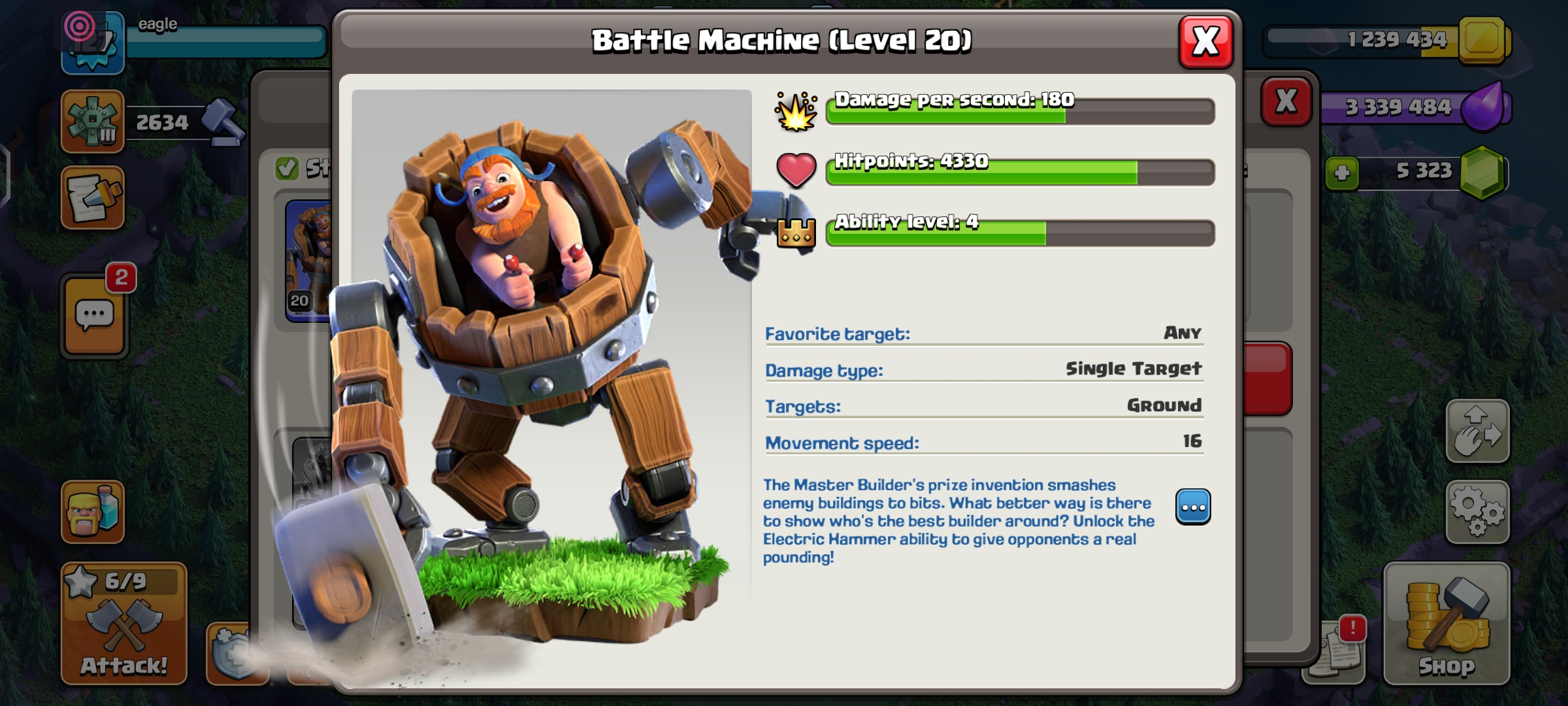Click the gold coin resource icon
Screen dimensions: 1568x706
click(x=1482, y=39)
